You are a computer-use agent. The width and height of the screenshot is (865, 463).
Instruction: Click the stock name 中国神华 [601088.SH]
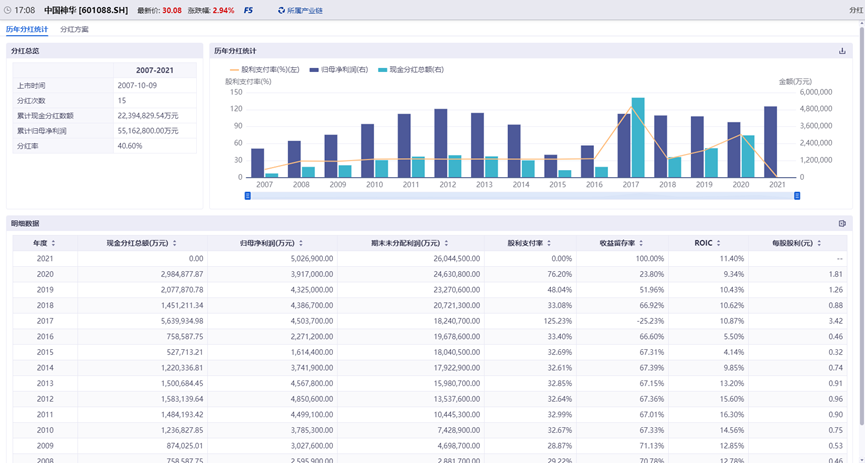(x=85, y=10)
